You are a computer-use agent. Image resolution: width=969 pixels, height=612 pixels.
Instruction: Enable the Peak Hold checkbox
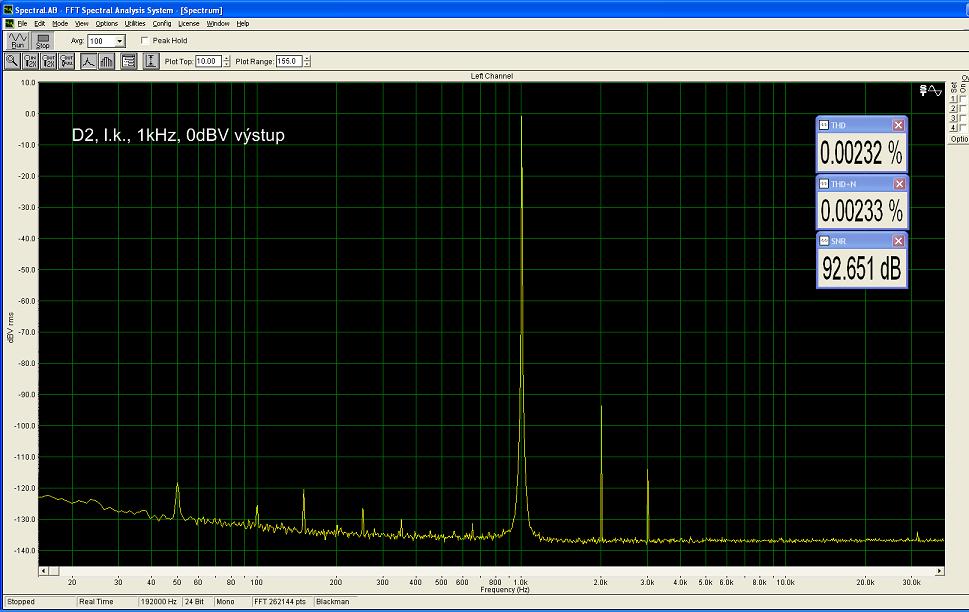[145, 41]
